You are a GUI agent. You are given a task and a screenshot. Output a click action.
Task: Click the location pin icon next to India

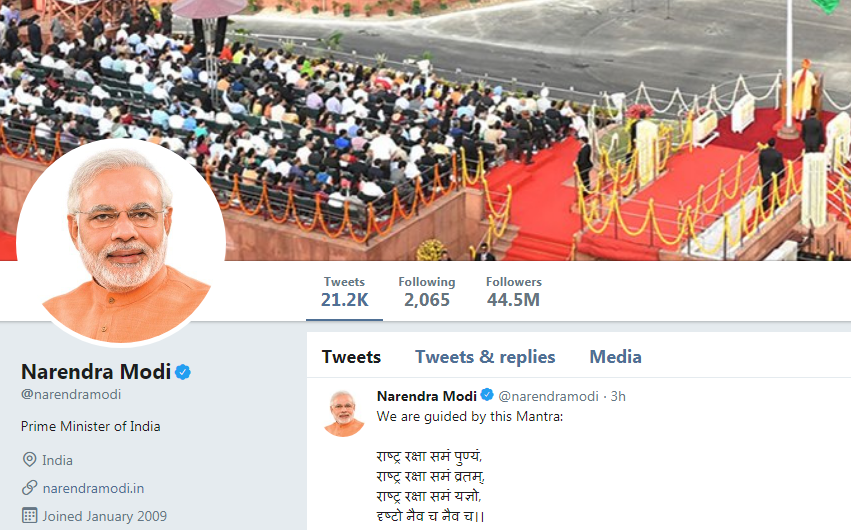click(x=29, y=460)
